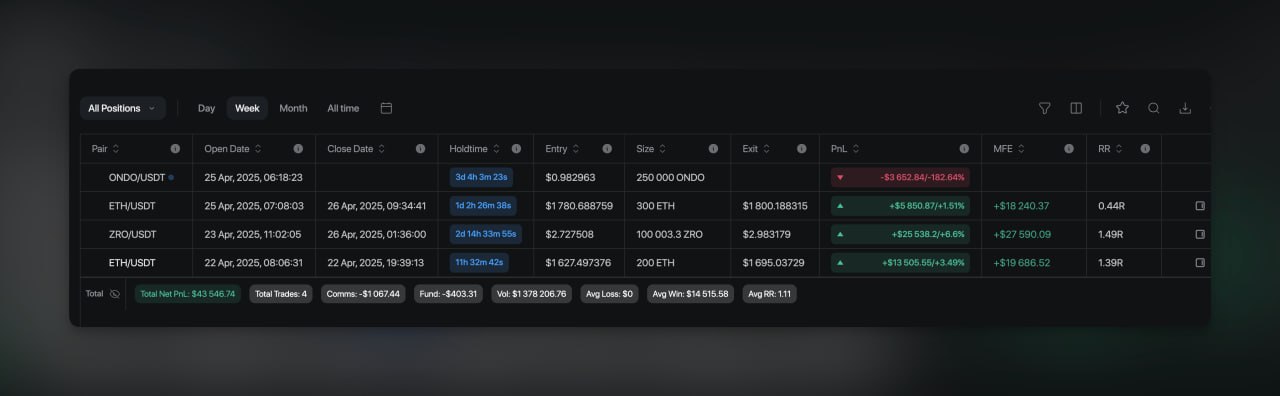Show info for the Entry column
Image resolution: width=1280 pixels, height=396 pixels.
pyautogui.click(x=607, y=149)
